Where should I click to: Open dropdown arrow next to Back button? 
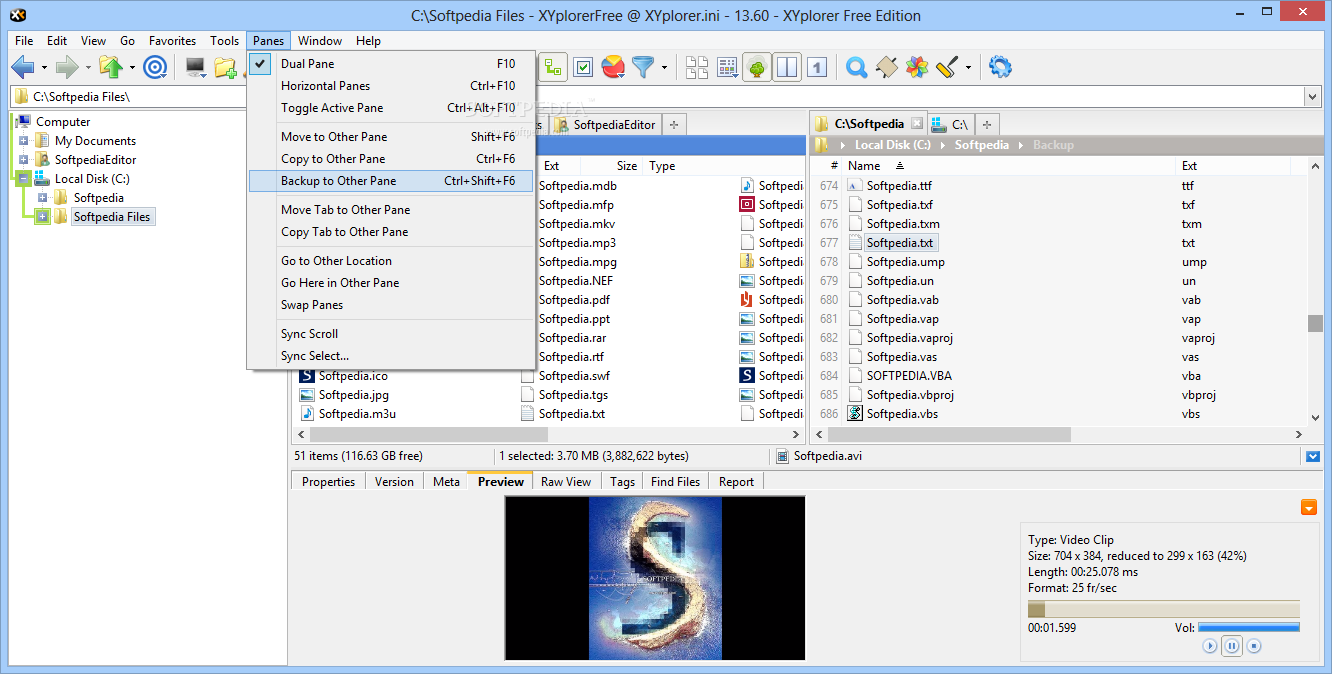point(44,68)
